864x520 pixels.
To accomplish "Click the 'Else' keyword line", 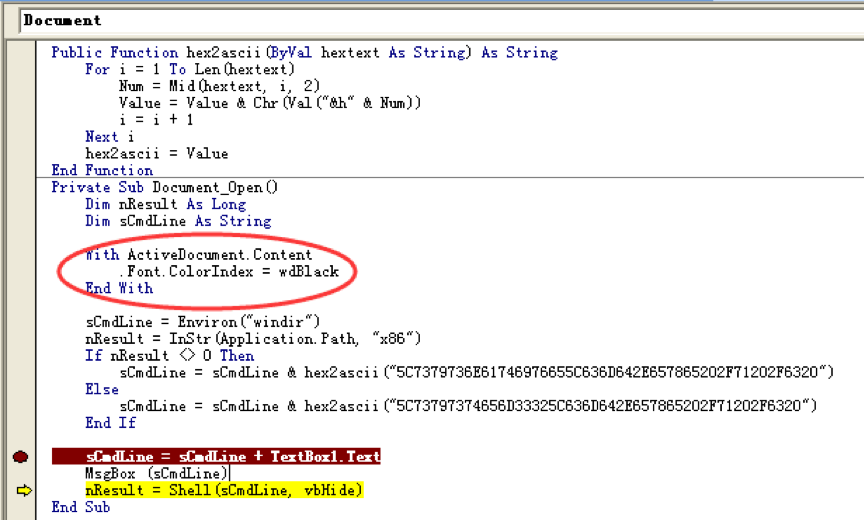I will pos(102,389).
